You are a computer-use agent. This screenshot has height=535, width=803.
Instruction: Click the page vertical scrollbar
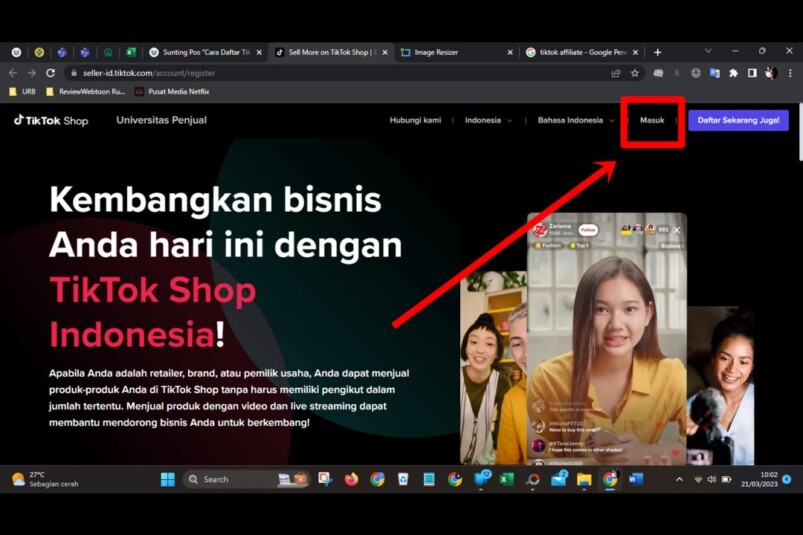pos(800,132)
